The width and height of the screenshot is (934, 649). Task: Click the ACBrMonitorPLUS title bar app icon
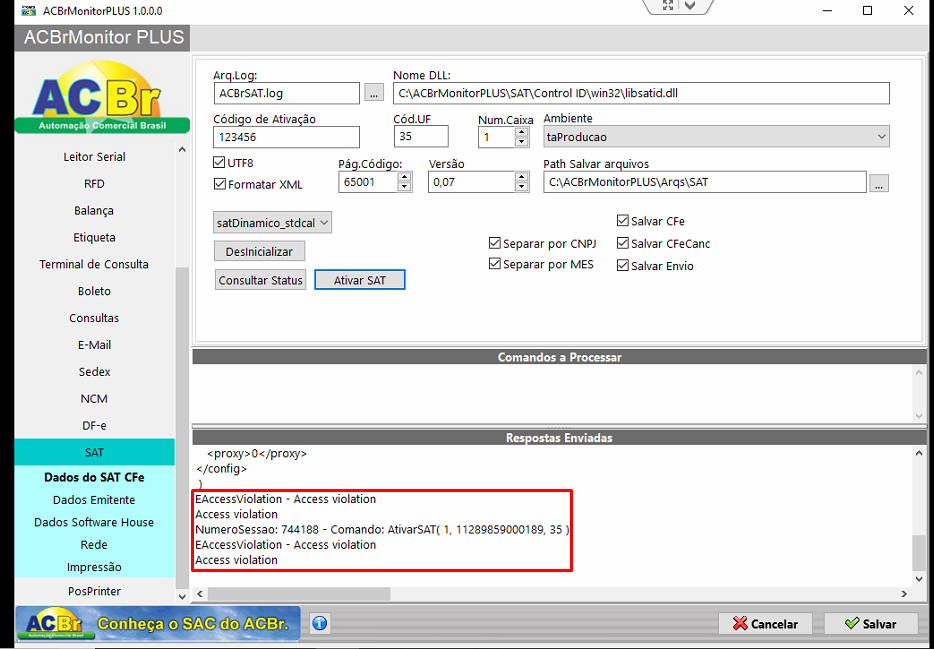click(28, 11)
